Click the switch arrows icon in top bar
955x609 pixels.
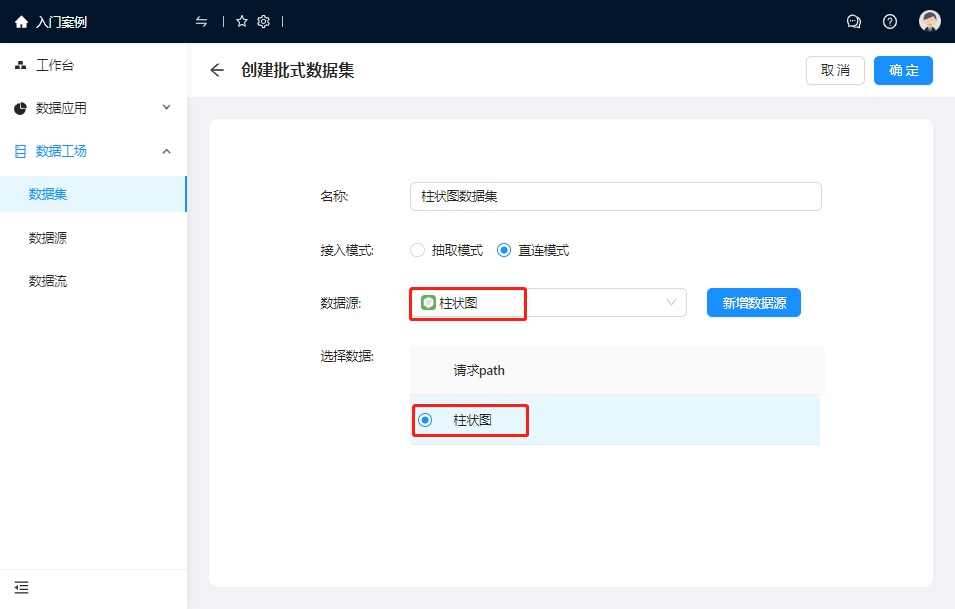[x=202, y=22]
